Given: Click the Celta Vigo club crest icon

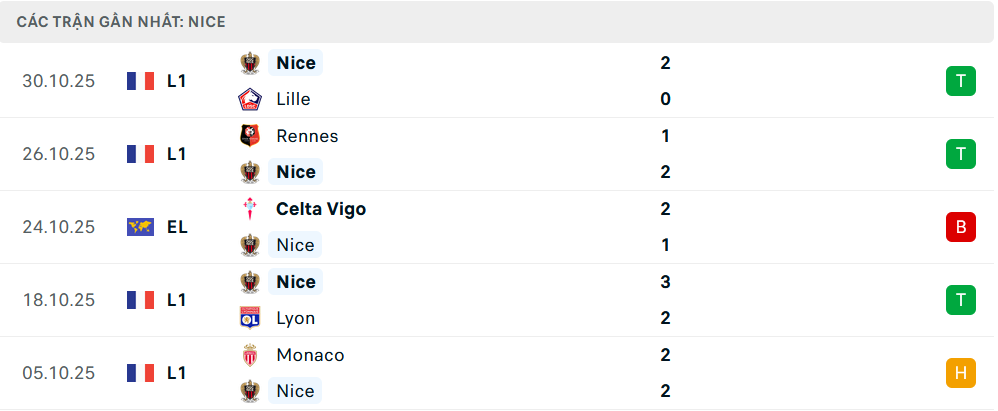Looking at the screenshot, I should pos(249,209).
